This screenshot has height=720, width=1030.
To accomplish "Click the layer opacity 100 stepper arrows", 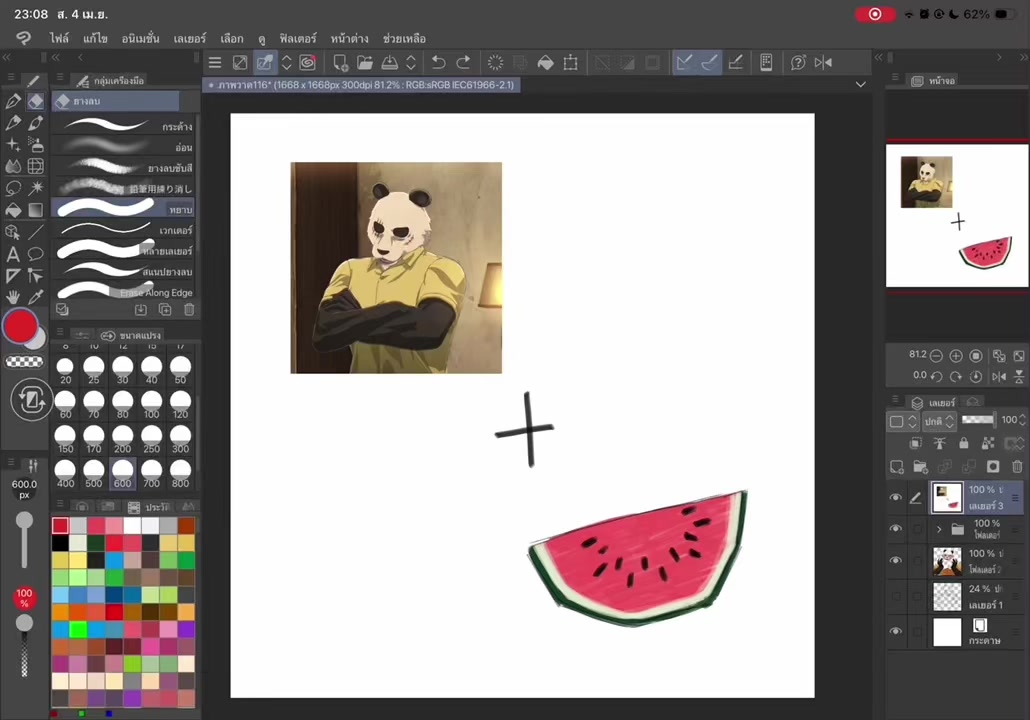I will [x=1021, y=420].
